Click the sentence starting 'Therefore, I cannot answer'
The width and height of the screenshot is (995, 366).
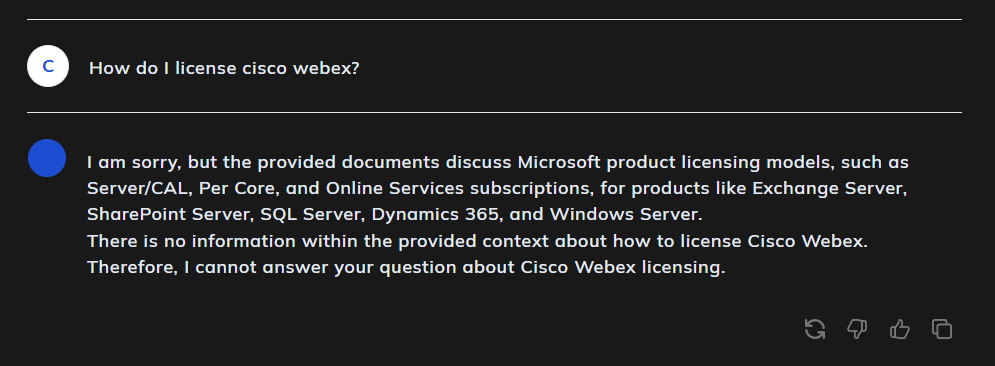[406, 268]
